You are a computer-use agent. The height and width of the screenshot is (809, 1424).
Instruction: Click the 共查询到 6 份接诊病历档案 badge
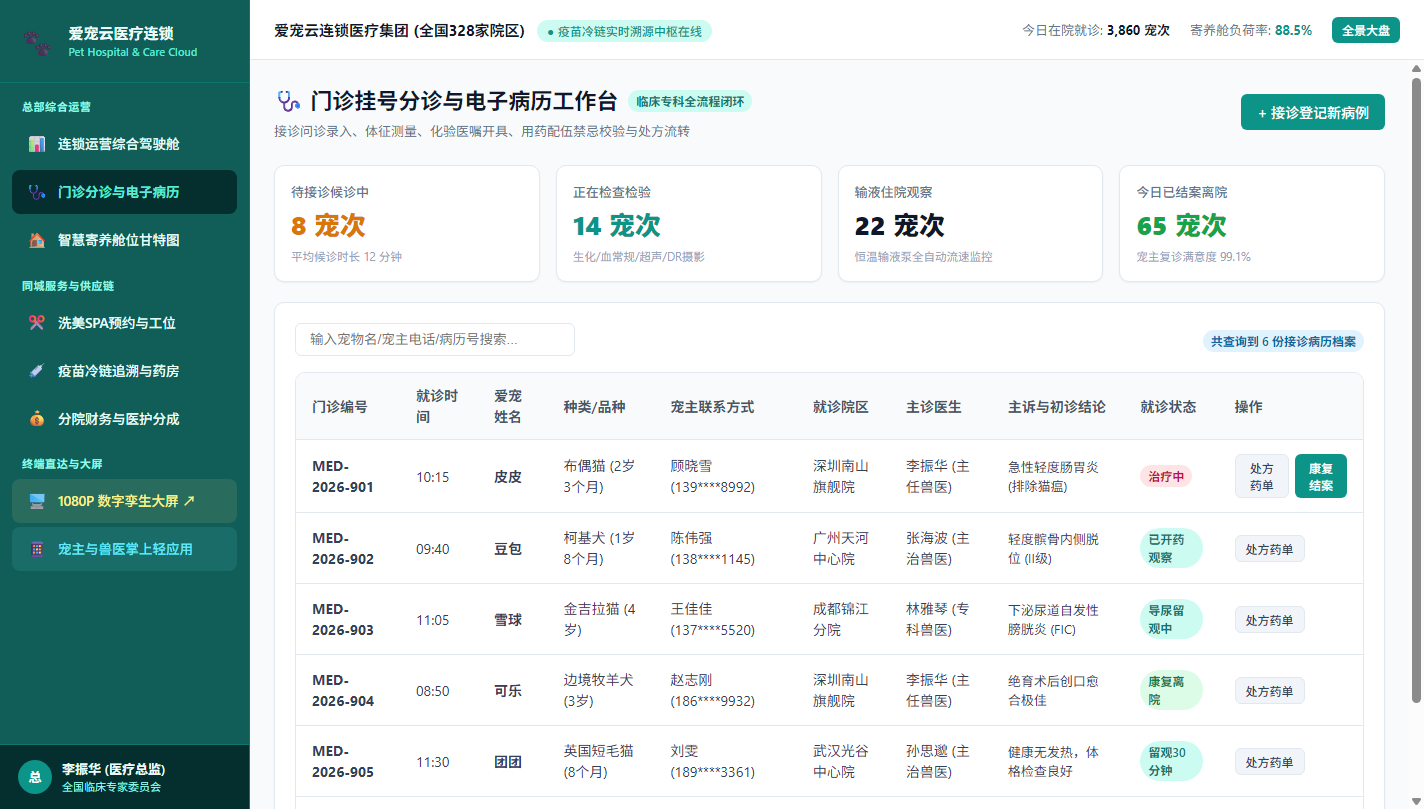coord(1283,341)
